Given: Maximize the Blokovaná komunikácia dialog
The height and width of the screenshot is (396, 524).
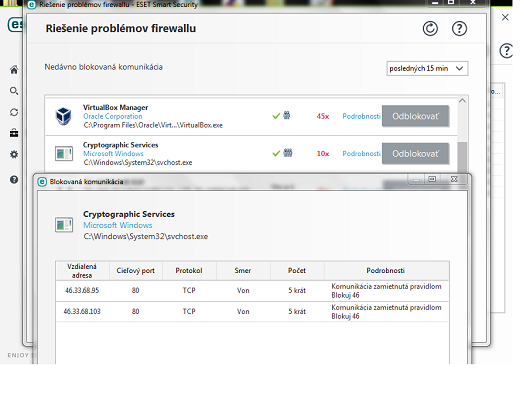Looking at the screenshot, I should [432, 179].
